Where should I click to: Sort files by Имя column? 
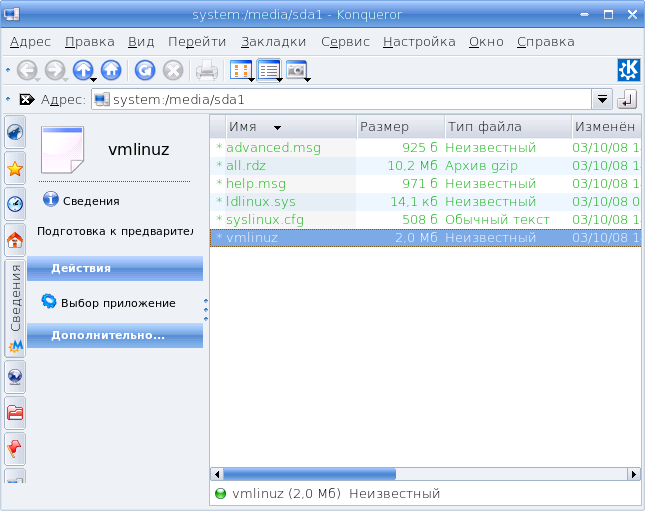click(x=290, y=127)
